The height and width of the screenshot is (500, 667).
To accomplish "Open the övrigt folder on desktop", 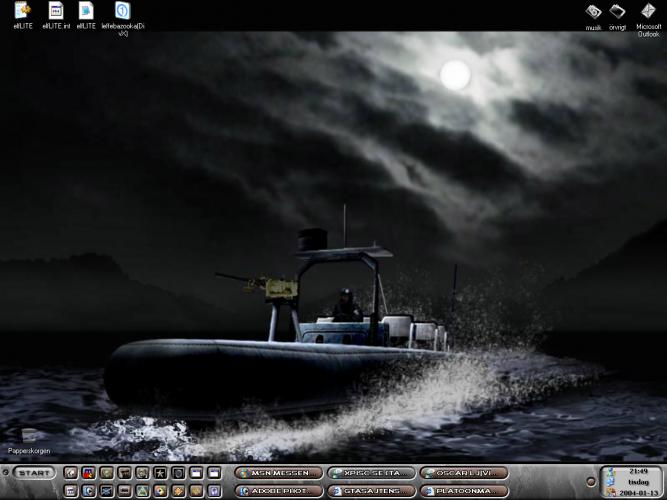I will (x=619, y=12).
